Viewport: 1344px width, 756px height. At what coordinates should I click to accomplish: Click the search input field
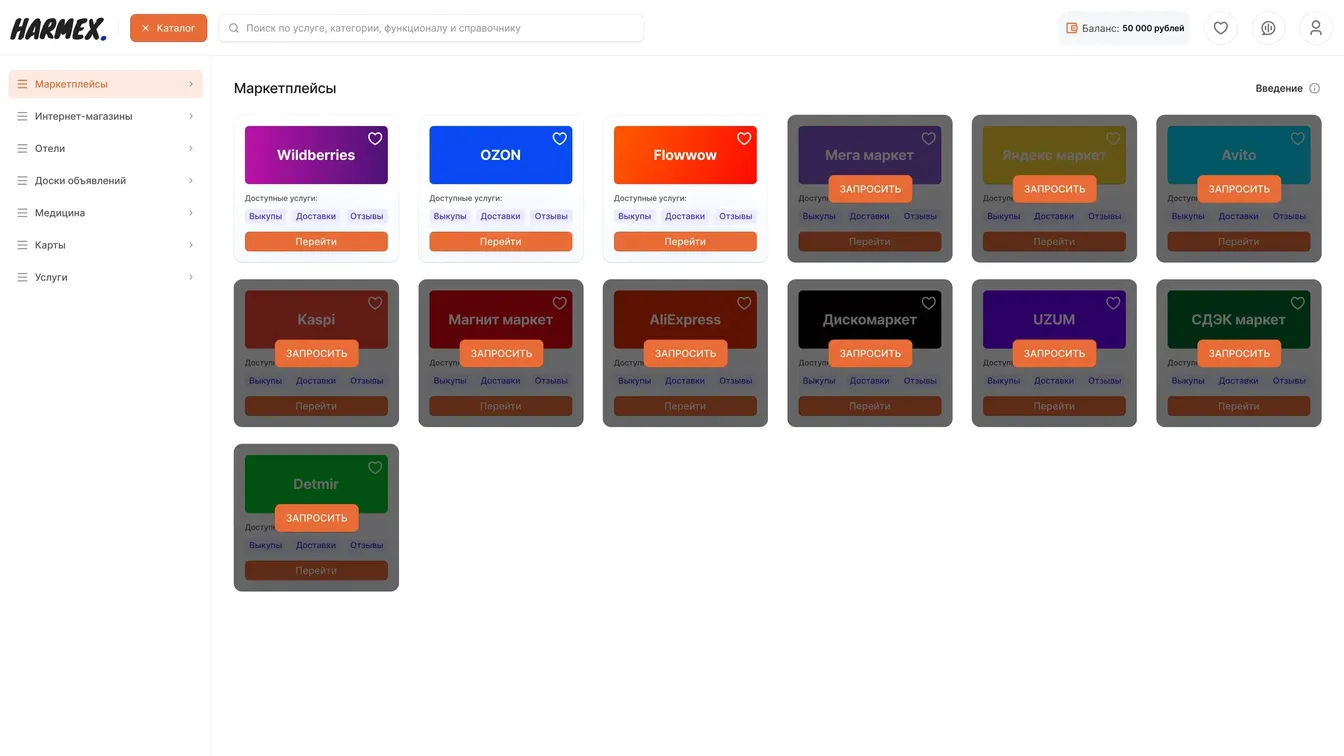click(x=432, y=28)
